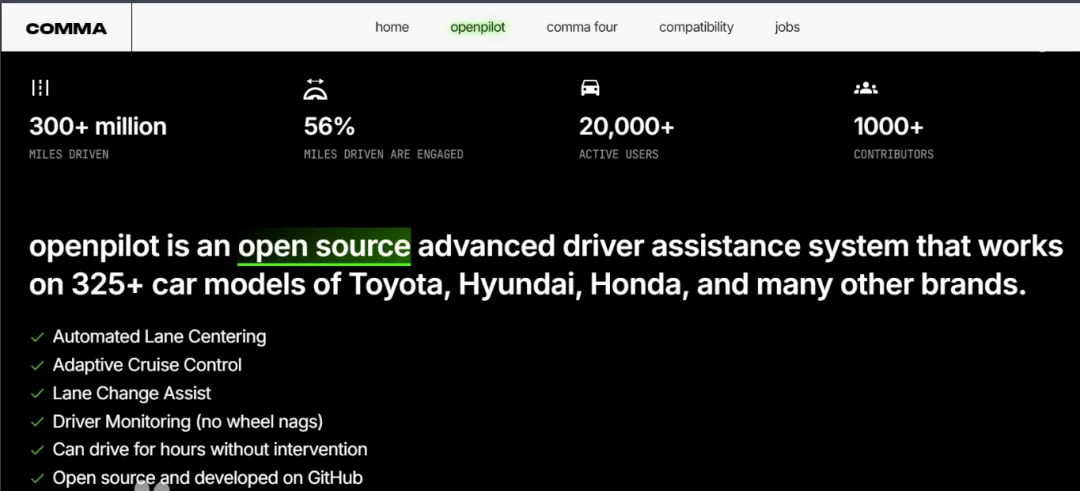
Task: Open the home nav link
Action: [x=392, y=28]
